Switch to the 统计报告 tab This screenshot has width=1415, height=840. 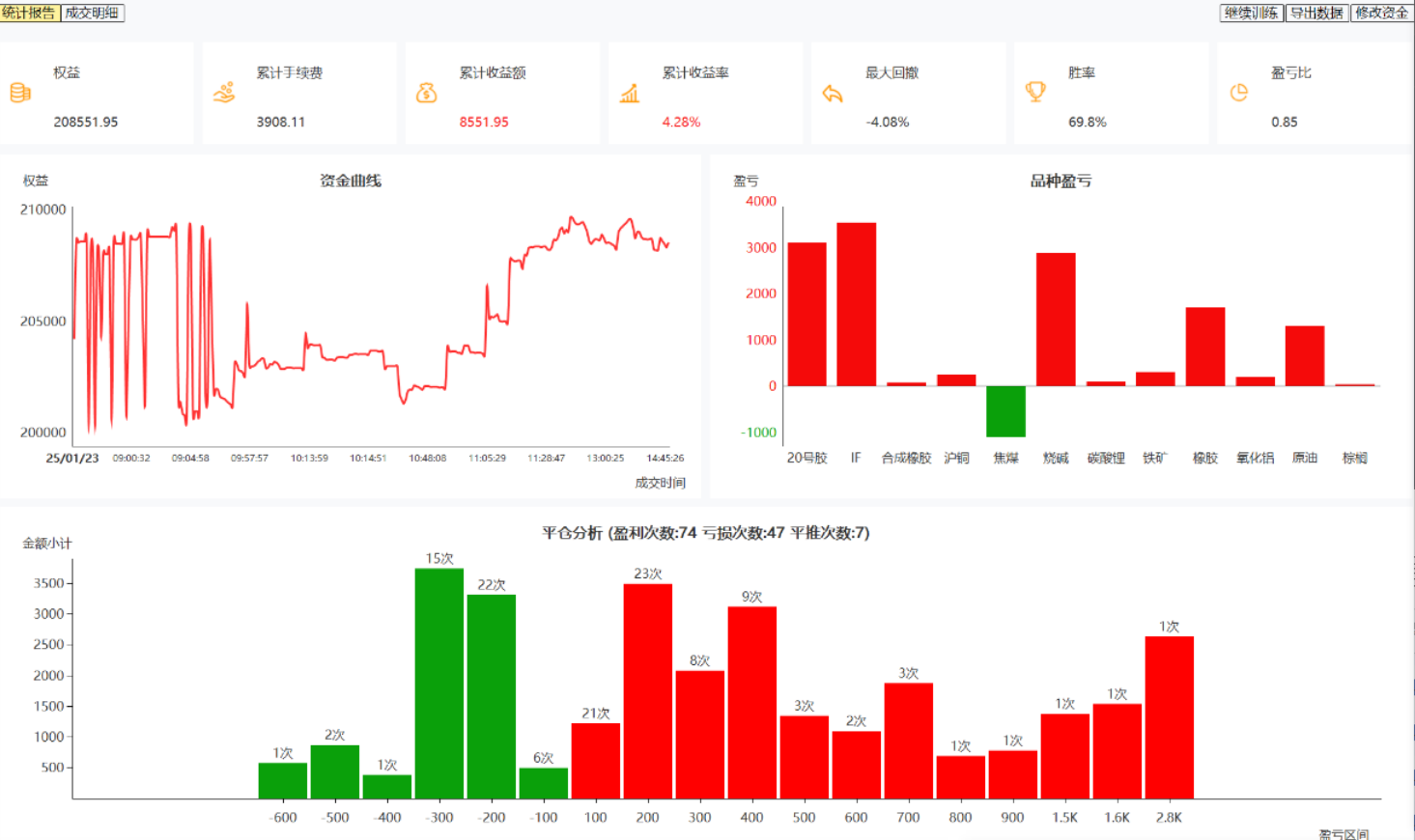pos(29,13)
